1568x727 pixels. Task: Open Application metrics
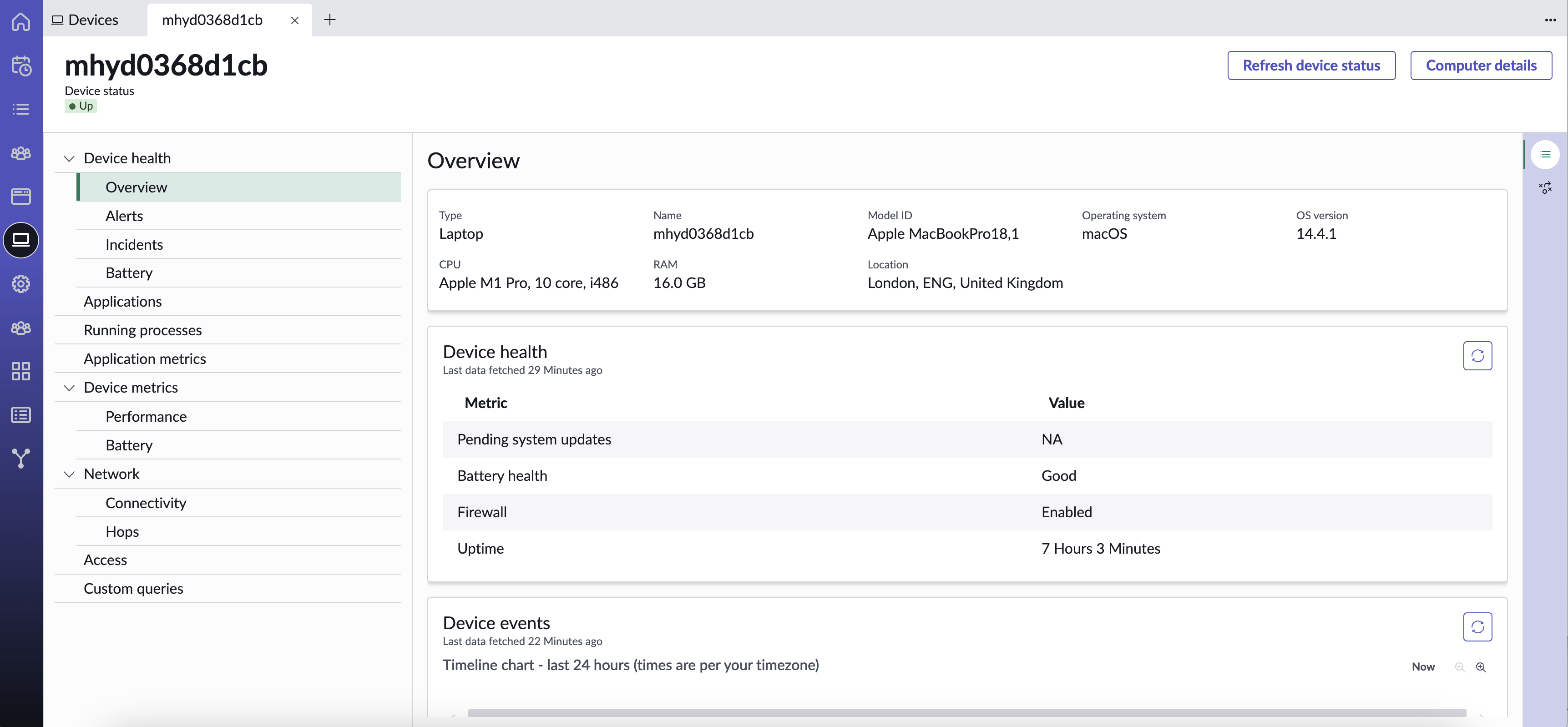[228, 358]
